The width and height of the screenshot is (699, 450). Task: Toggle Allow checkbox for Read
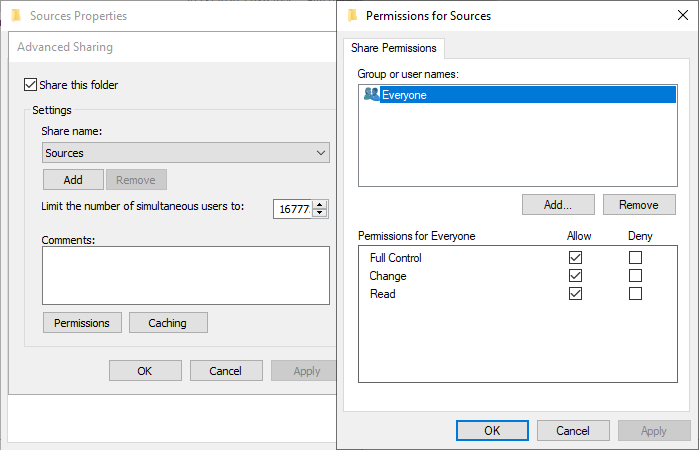coord(575,293)
